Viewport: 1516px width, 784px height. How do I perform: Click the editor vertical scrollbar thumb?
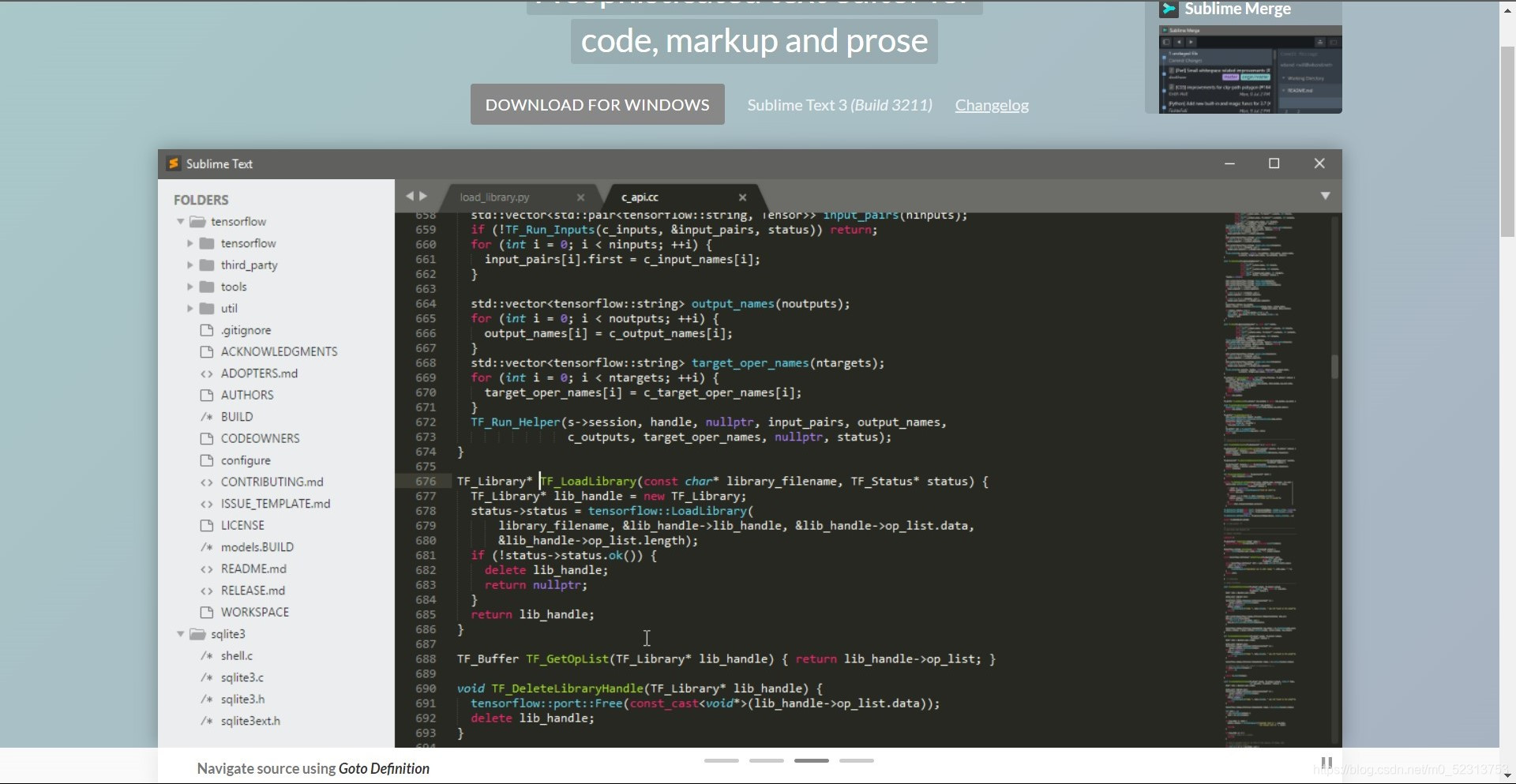(1334, 366)
